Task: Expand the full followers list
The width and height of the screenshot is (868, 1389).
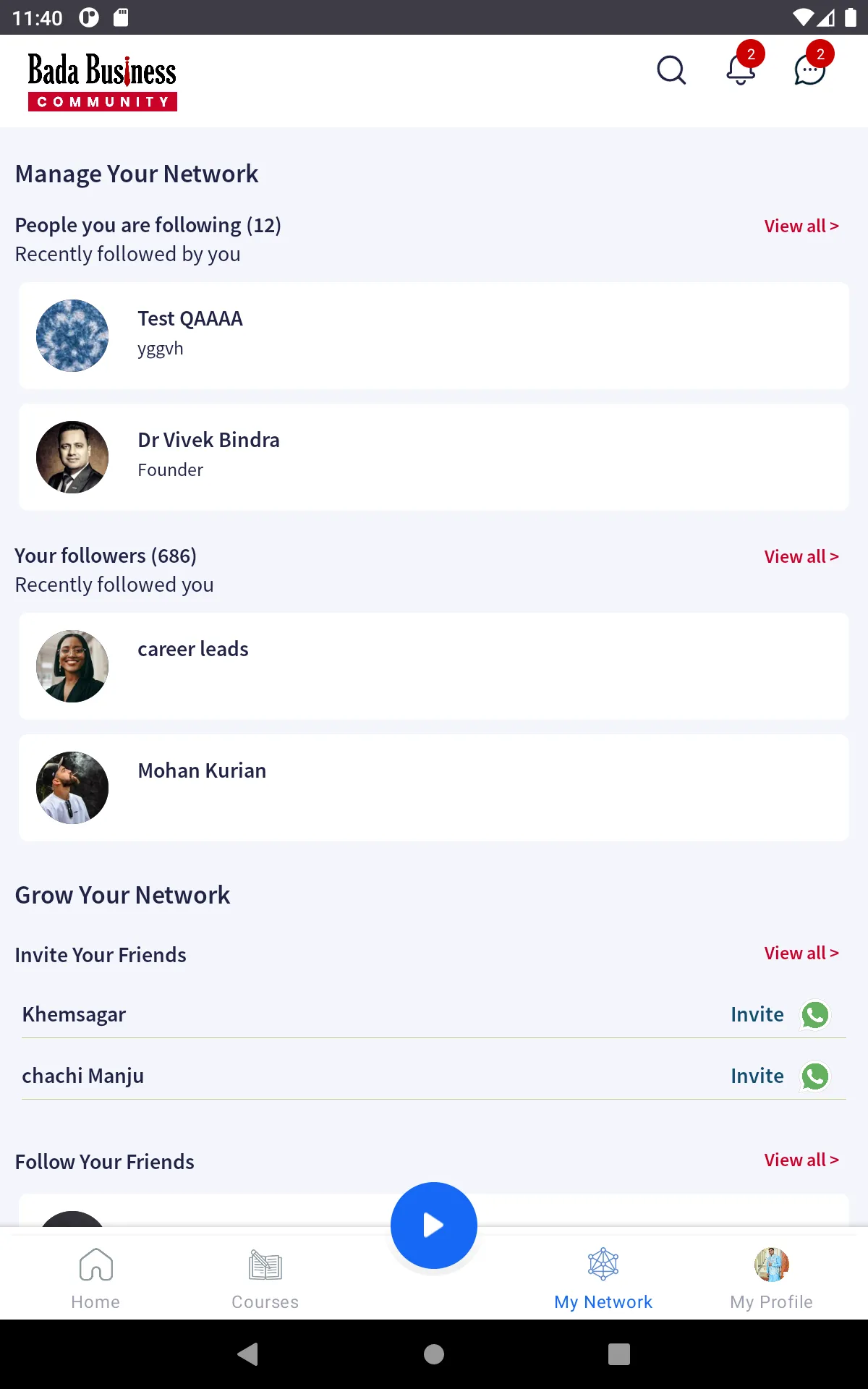Action: (801, 556)
